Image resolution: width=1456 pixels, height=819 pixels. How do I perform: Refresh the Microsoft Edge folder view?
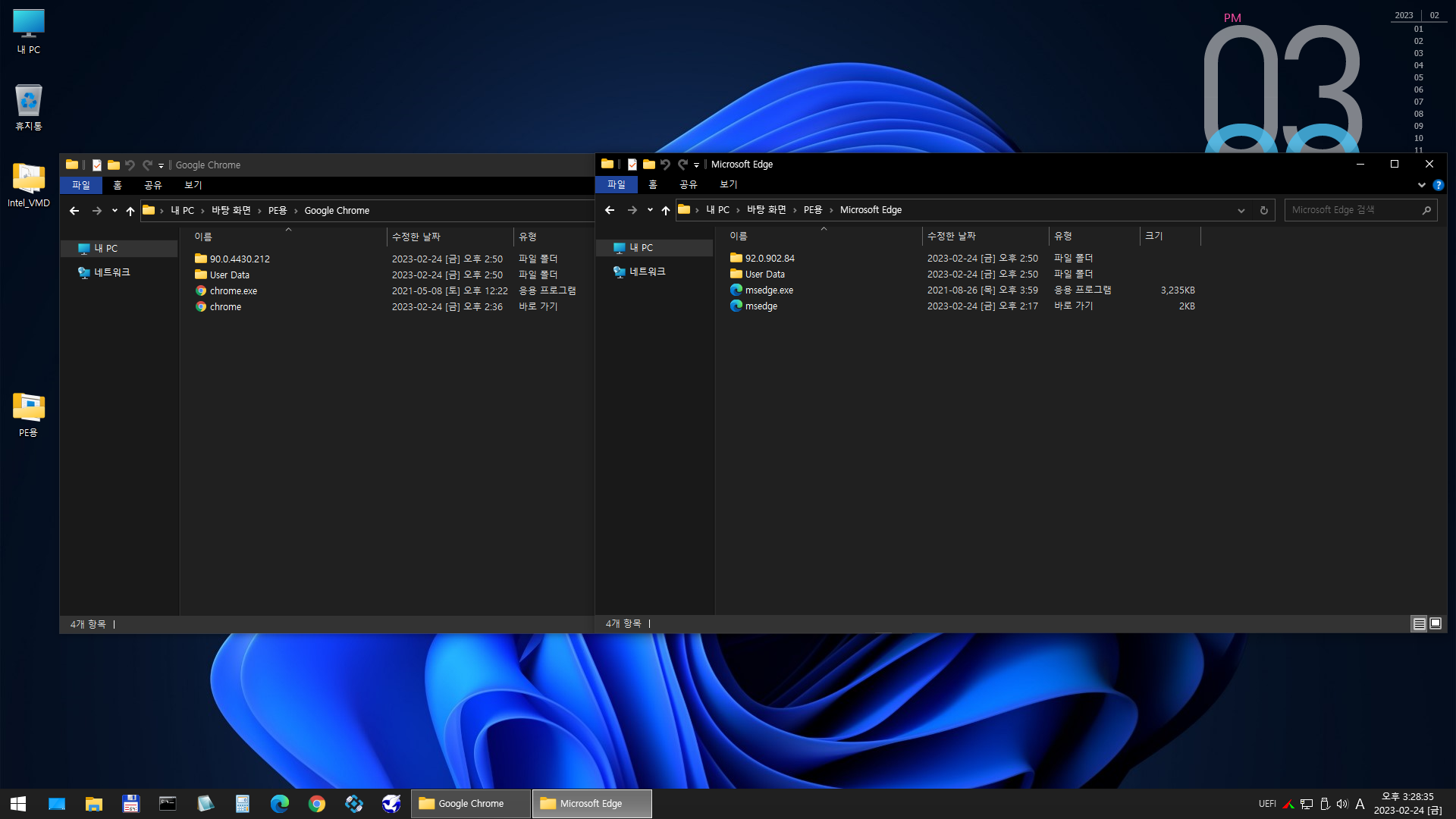click(1264, 211)
